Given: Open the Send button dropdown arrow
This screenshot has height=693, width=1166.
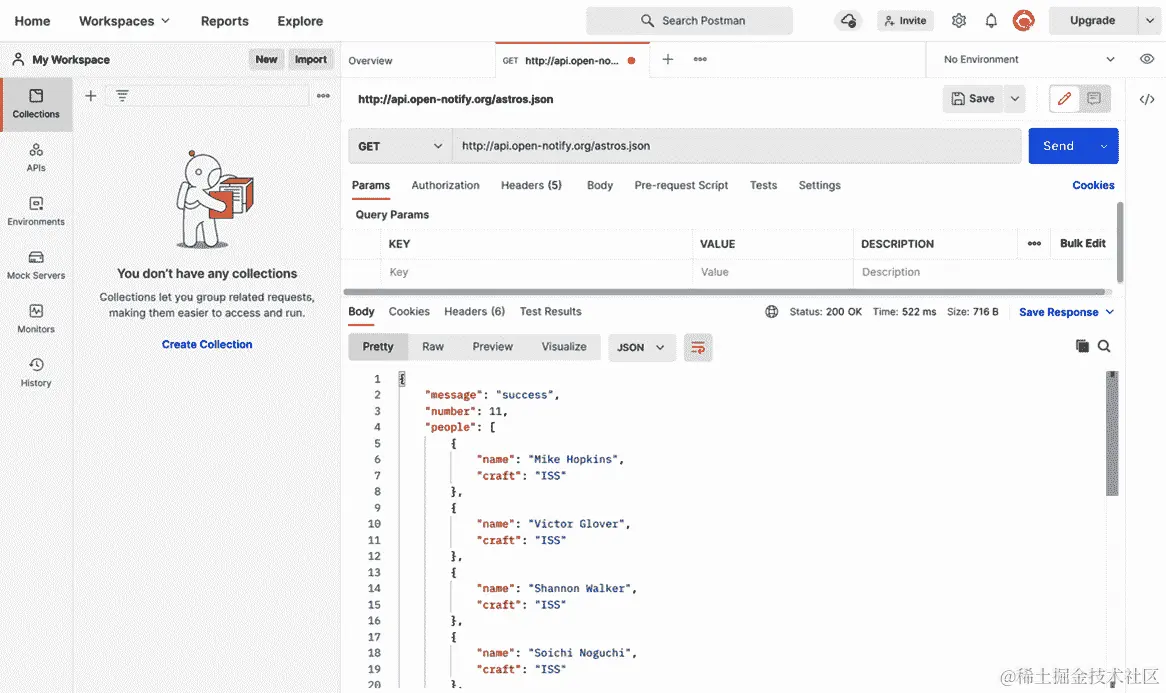Looking at the screenshot, I should click(1104, 146).
